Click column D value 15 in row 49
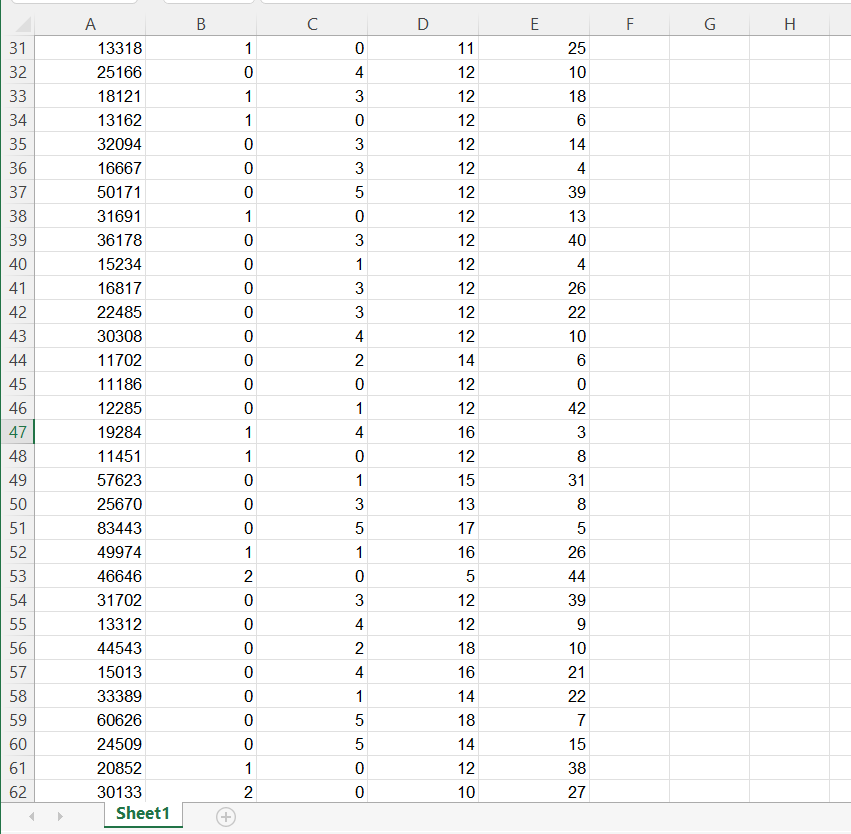This screenshot has width=851, height=834. (x=423, y=480)
